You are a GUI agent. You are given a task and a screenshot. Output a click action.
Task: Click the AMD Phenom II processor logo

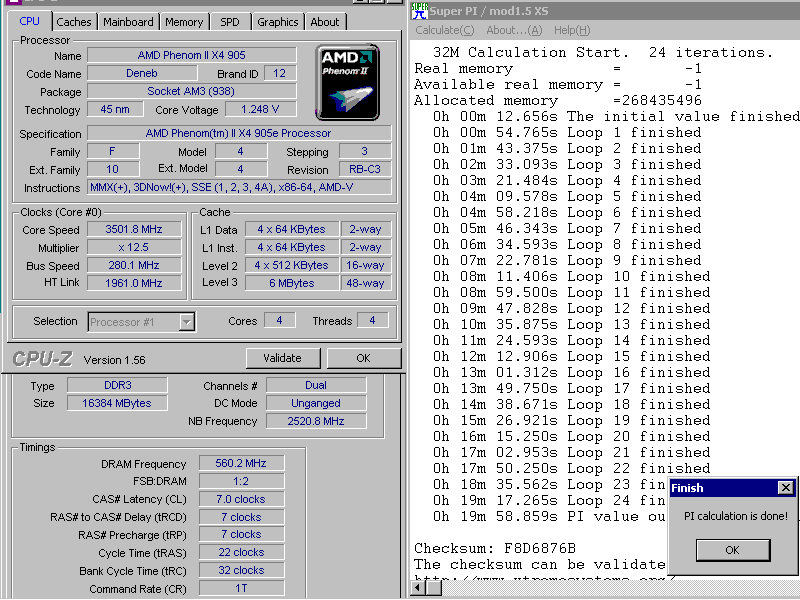point(347,82)
